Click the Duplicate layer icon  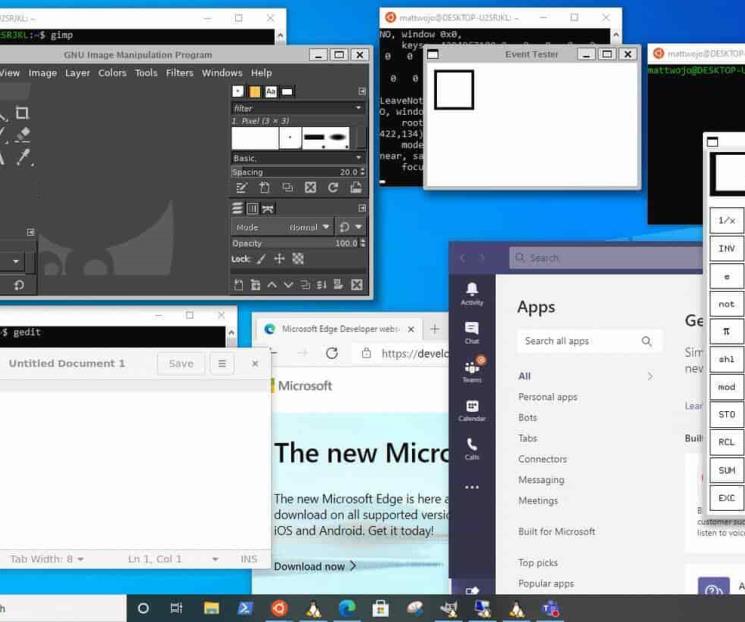(x=305, y=285)
